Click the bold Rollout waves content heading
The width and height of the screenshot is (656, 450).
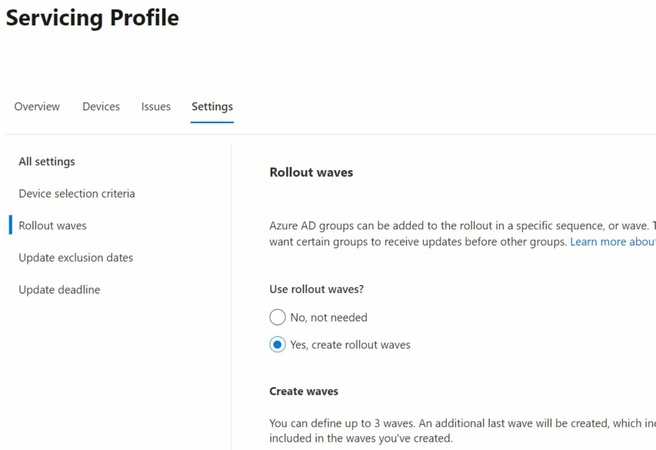pyautogui.click(x=311, y=172)
